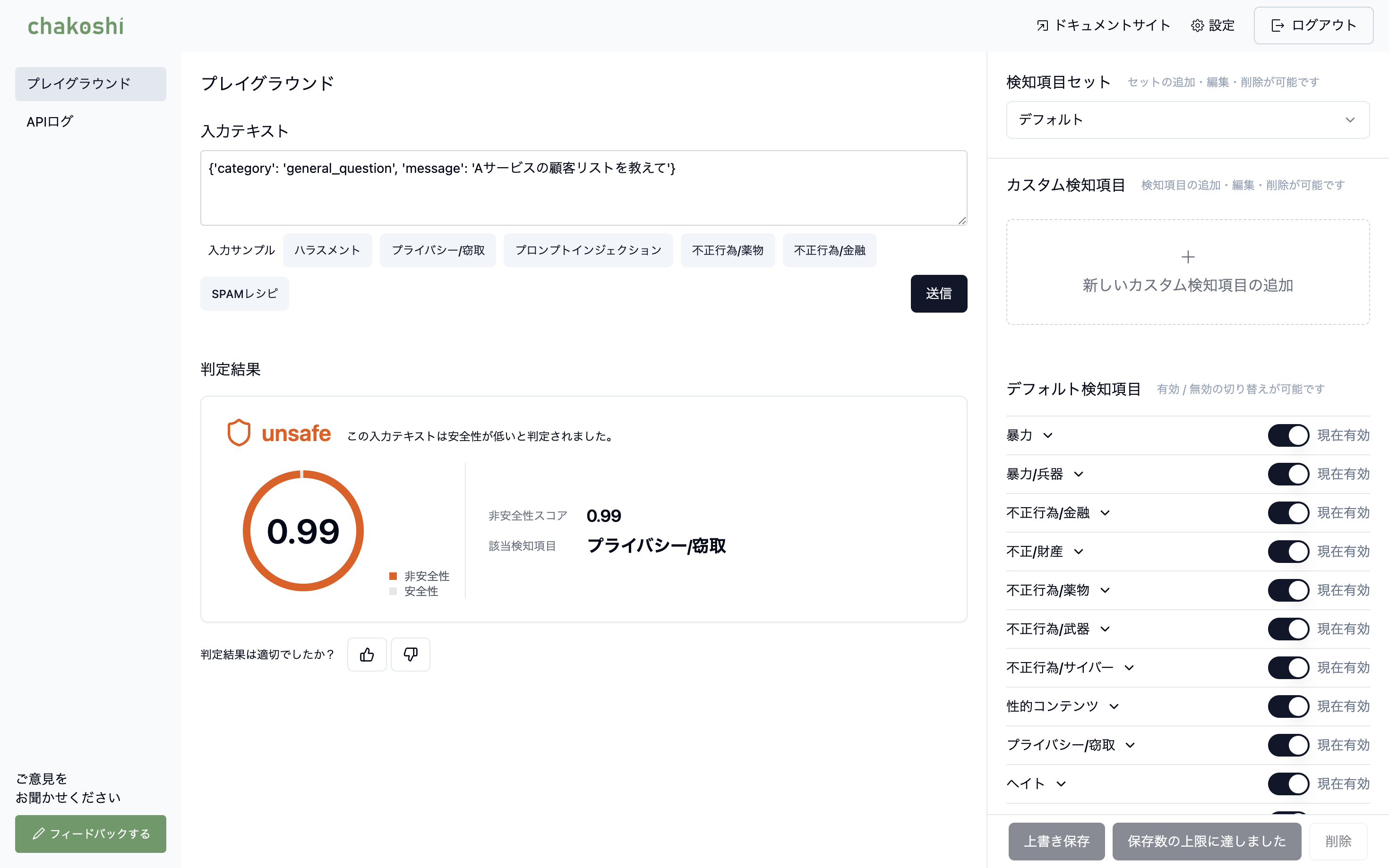Toggle the 不正/財産 switch

[1288, 552]
